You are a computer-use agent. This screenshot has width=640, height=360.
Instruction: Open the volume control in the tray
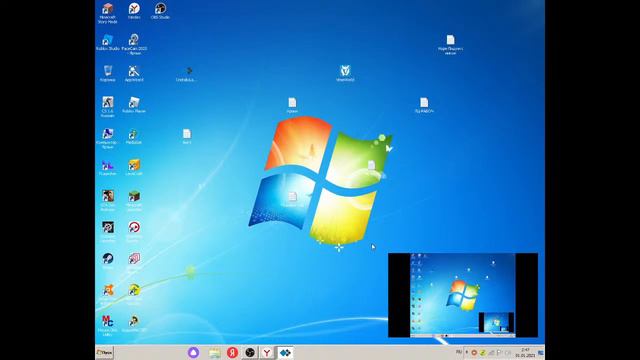click(508, 352)
